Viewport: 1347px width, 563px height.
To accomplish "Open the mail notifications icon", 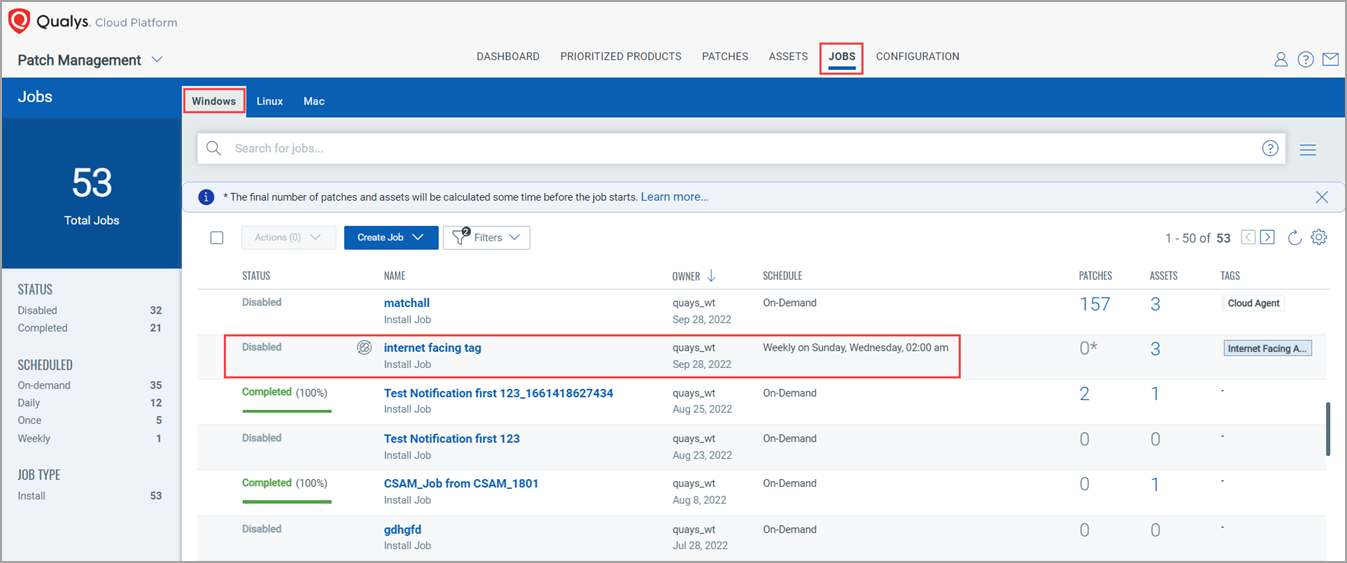I will [1331, 60].
